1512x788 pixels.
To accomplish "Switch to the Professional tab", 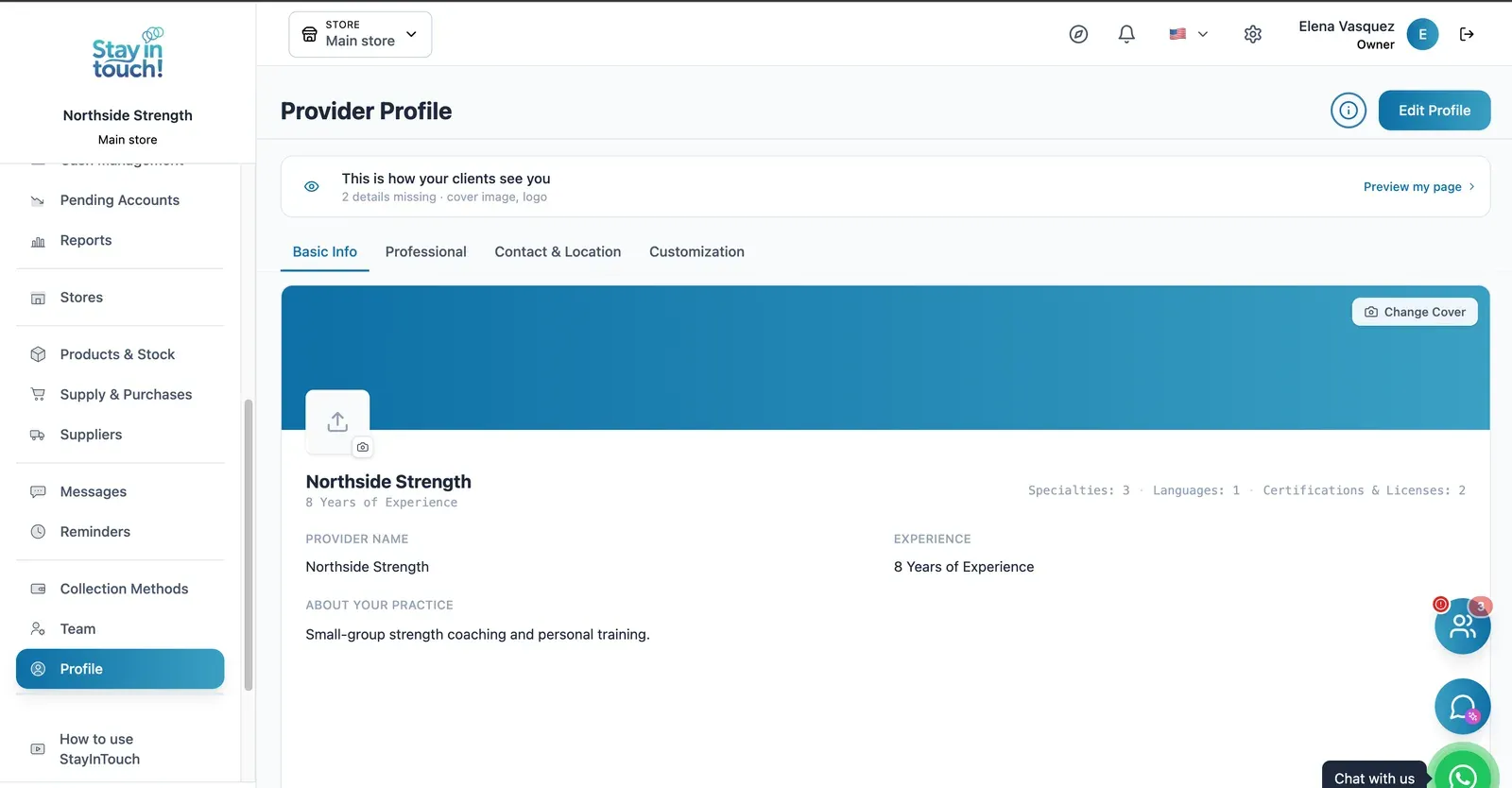I will click(x=426, y=252).
